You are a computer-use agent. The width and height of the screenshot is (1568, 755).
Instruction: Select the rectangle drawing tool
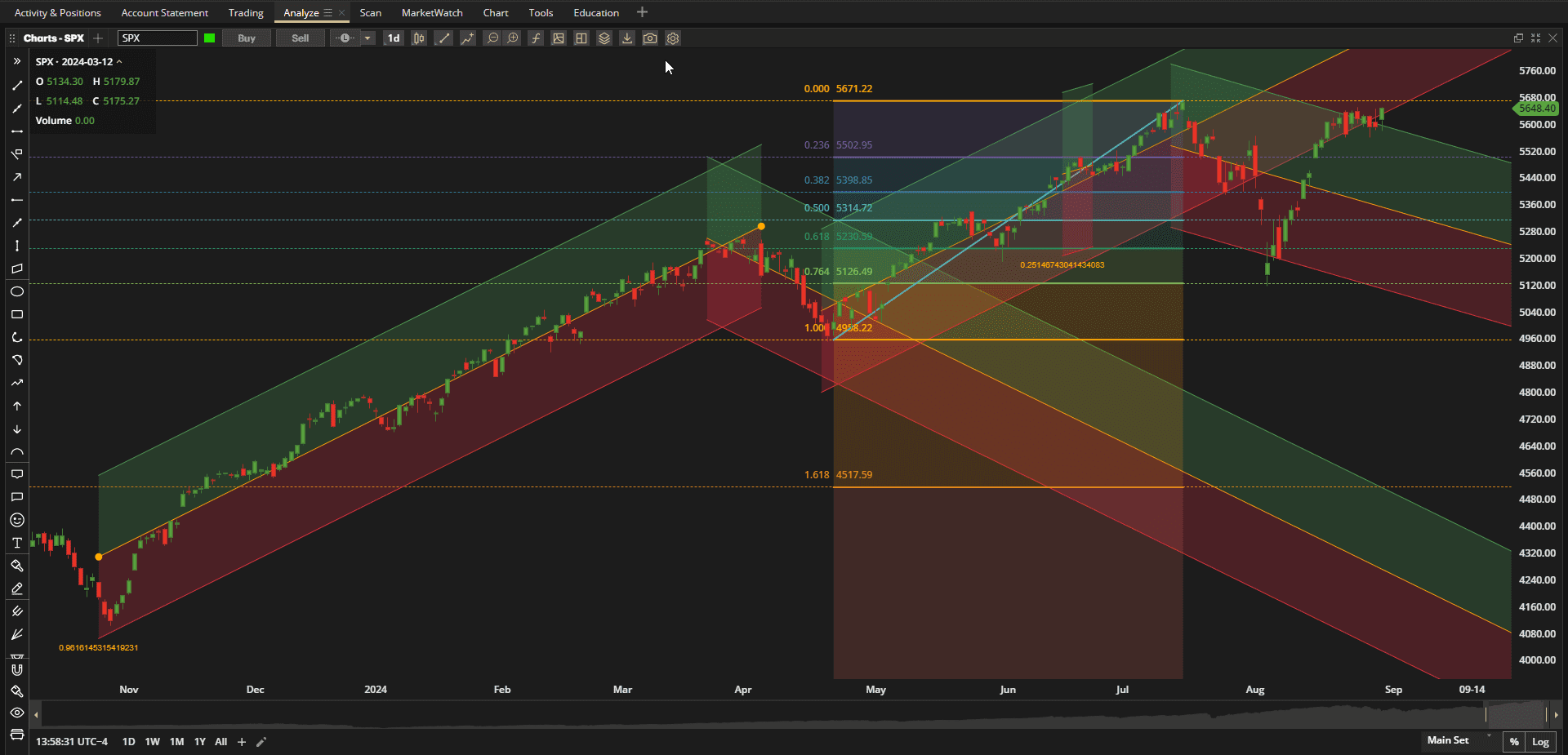coord(16,314)
